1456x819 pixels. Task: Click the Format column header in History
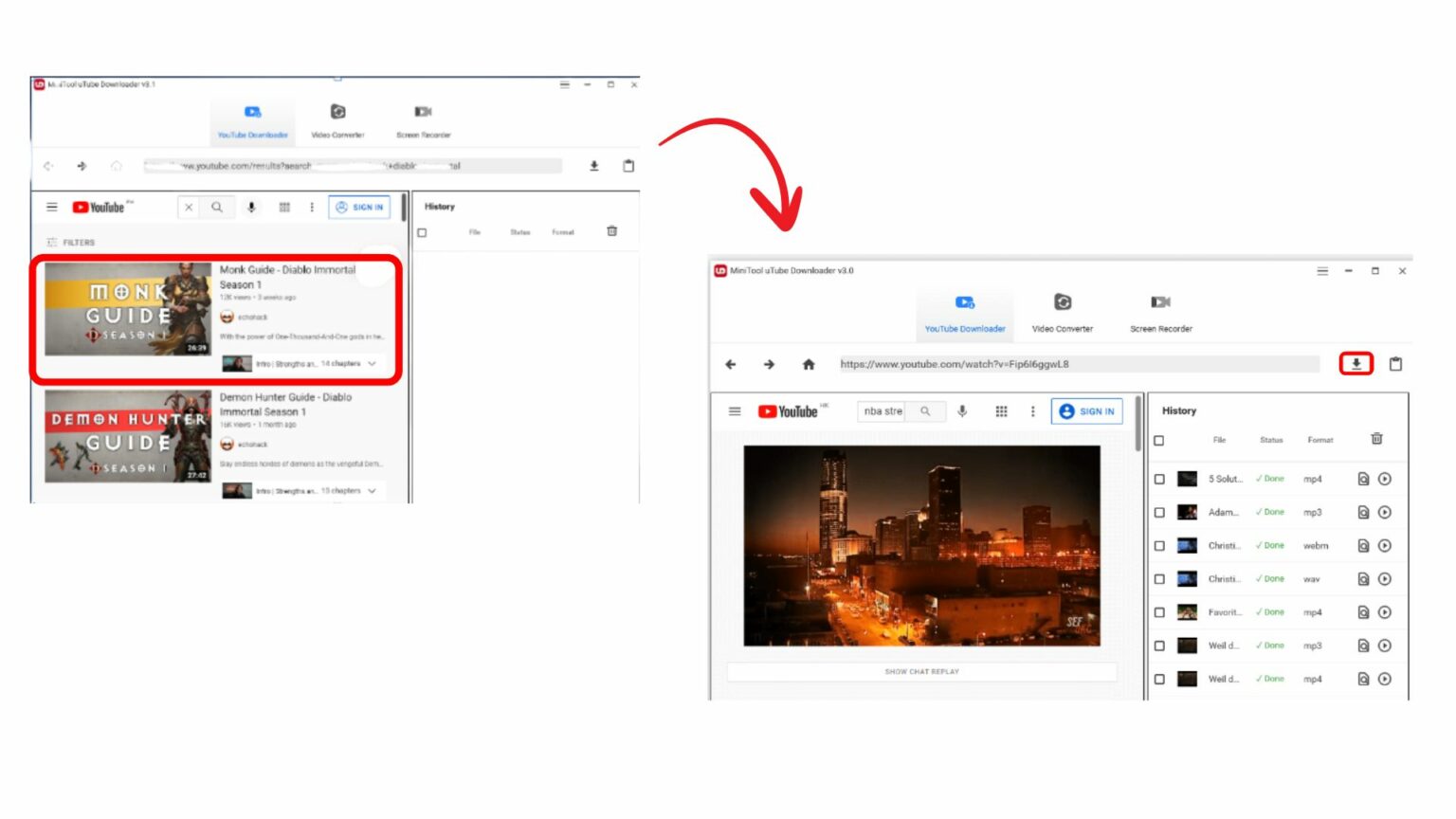coord(1319,440)
